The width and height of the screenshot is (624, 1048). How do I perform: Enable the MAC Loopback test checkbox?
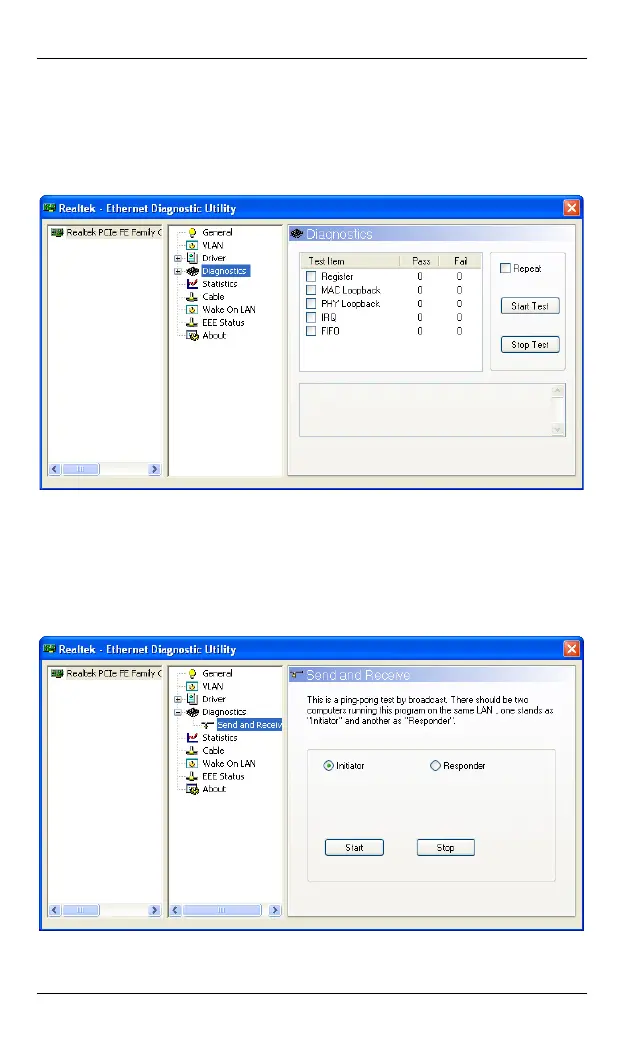coord(311,290)
